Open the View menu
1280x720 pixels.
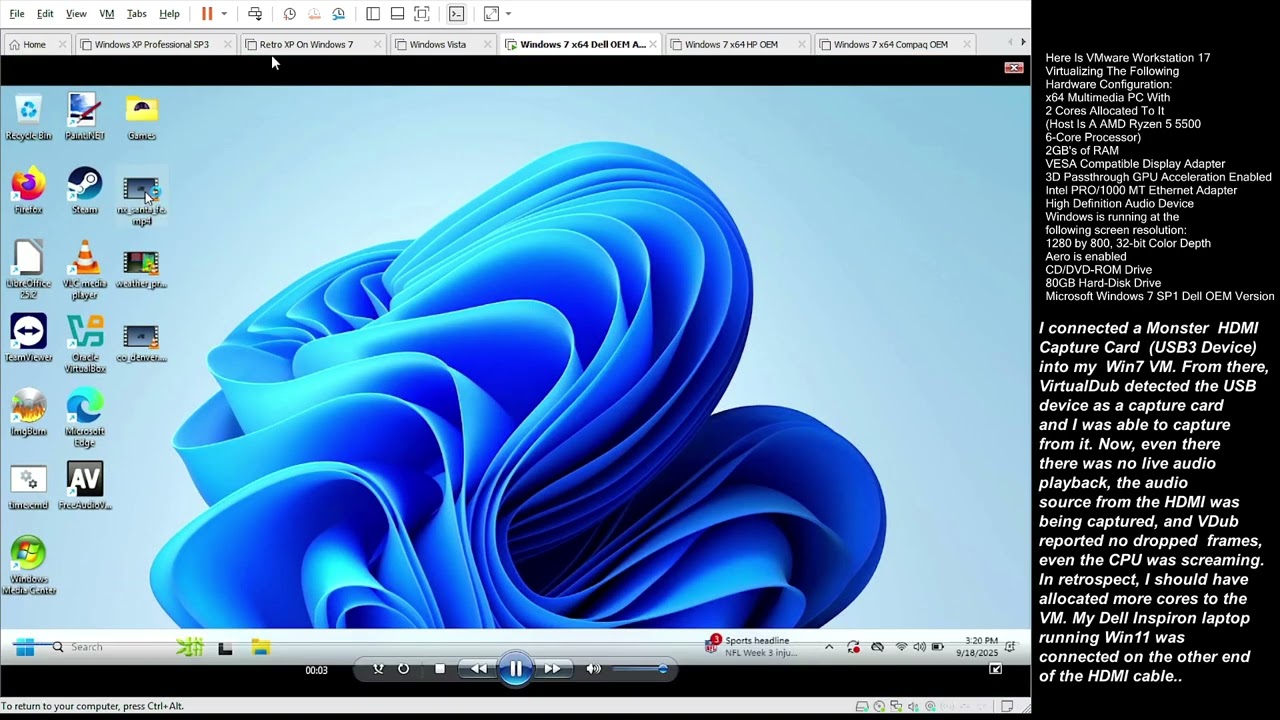tap(76, 14)
